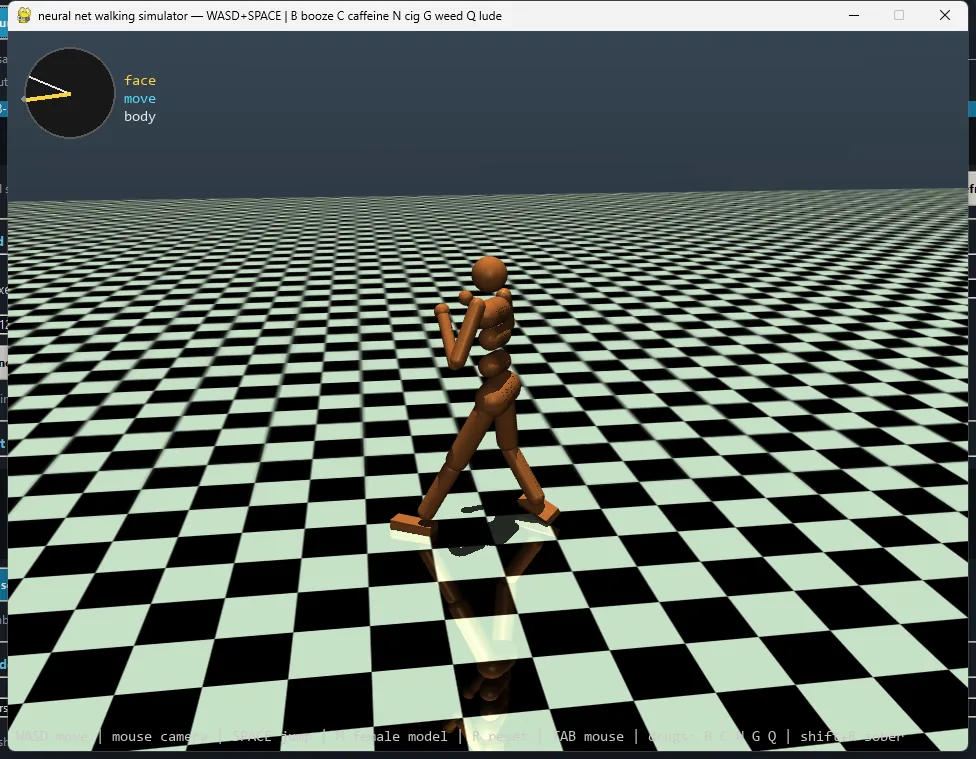
Task: Click the blue 'move' legend label
Action: (x=139, y=98)
